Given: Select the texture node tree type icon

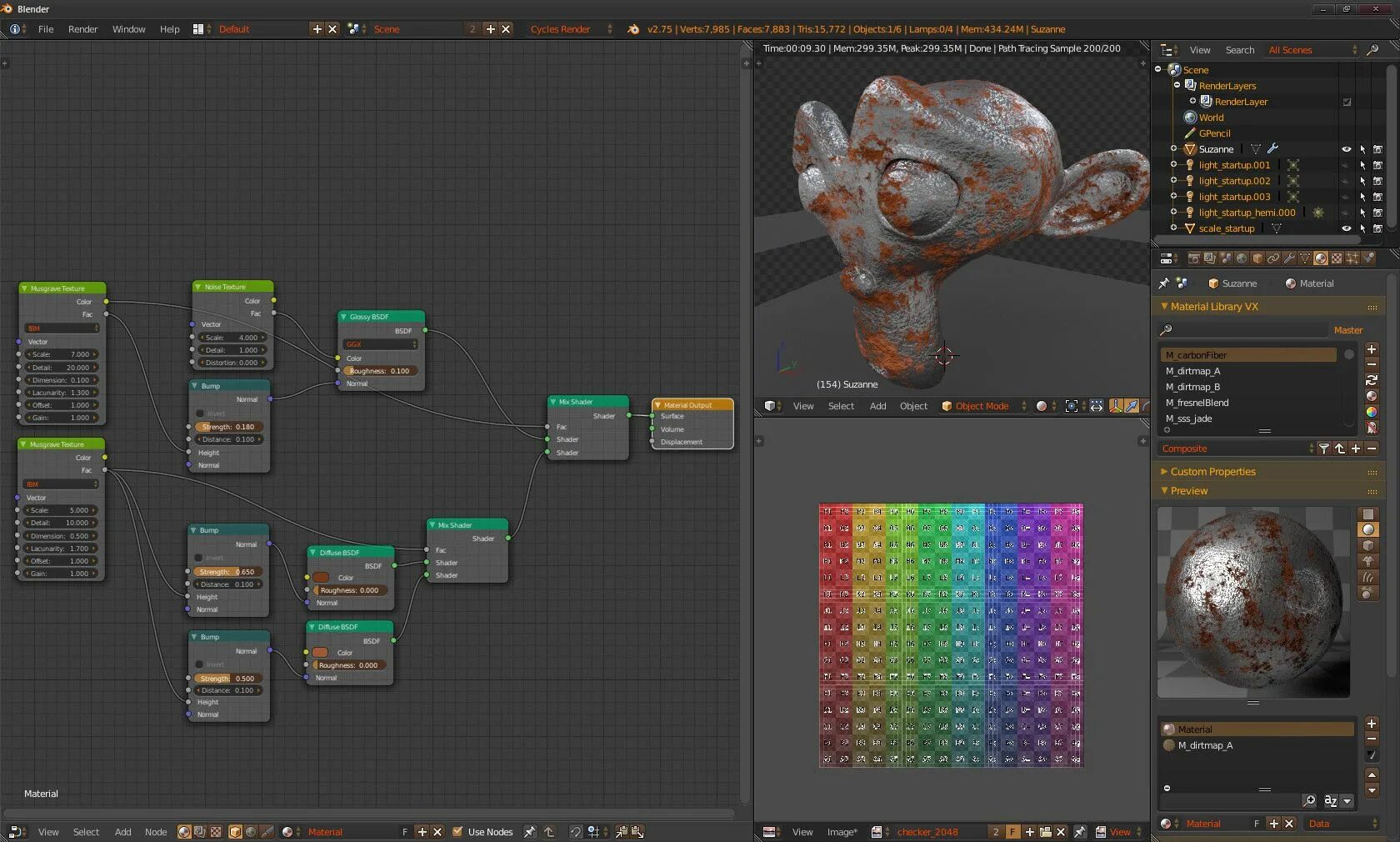Looking at the screenshot, I should 216,832.
